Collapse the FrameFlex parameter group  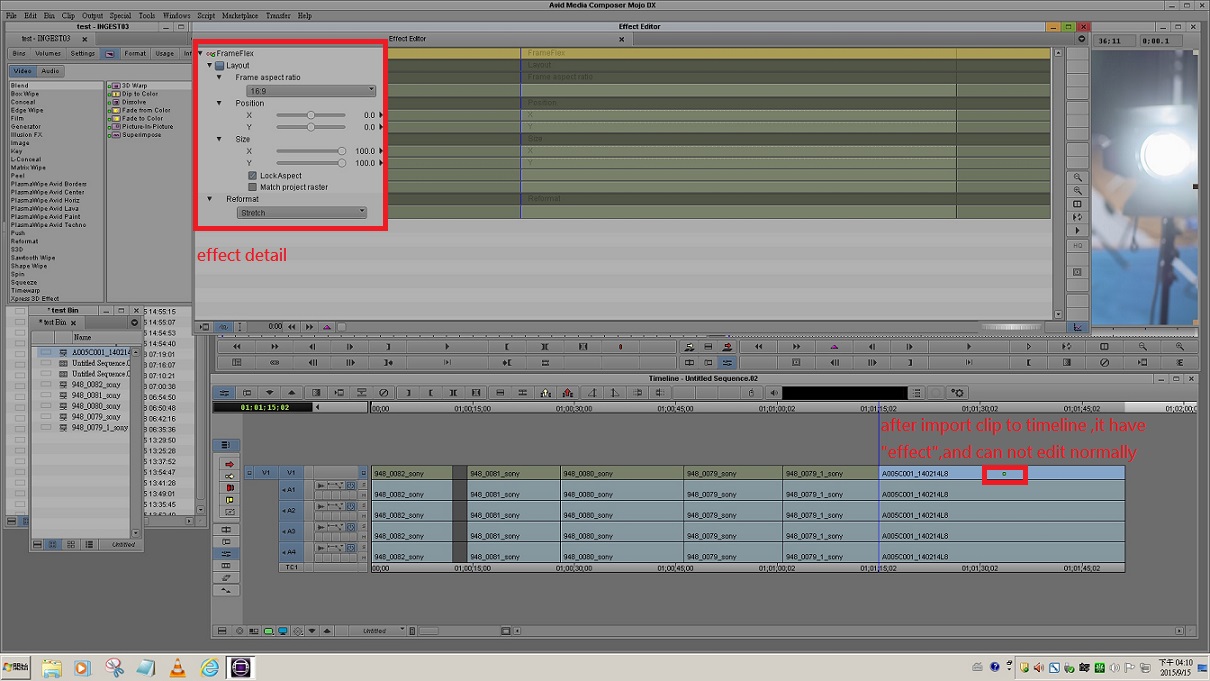click(200, 54)
